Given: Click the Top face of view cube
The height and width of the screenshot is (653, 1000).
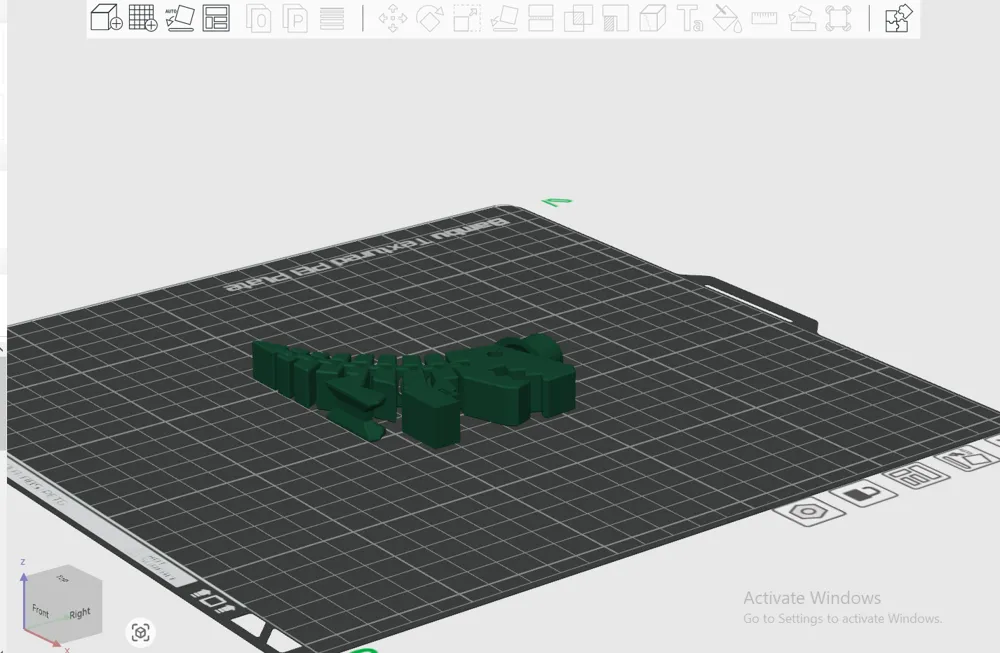Looking at the screenshot, I should pos(62,579).
